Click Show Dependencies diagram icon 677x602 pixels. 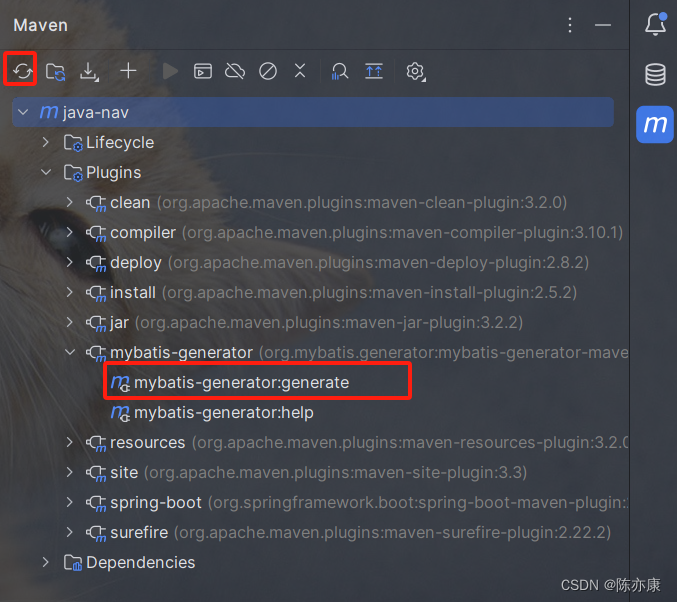(x=374, y=71)
